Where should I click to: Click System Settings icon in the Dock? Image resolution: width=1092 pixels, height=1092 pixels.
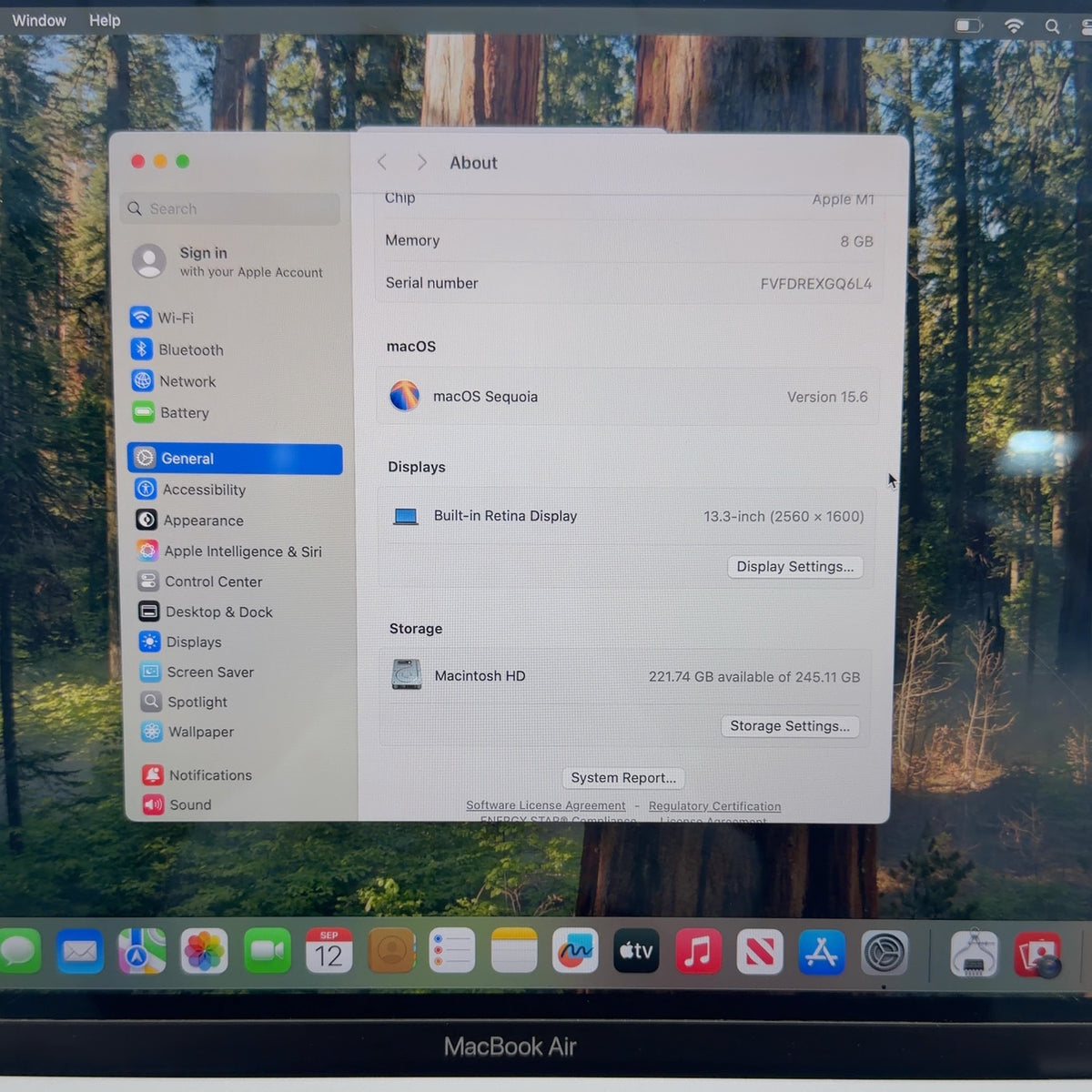[885, 954]
